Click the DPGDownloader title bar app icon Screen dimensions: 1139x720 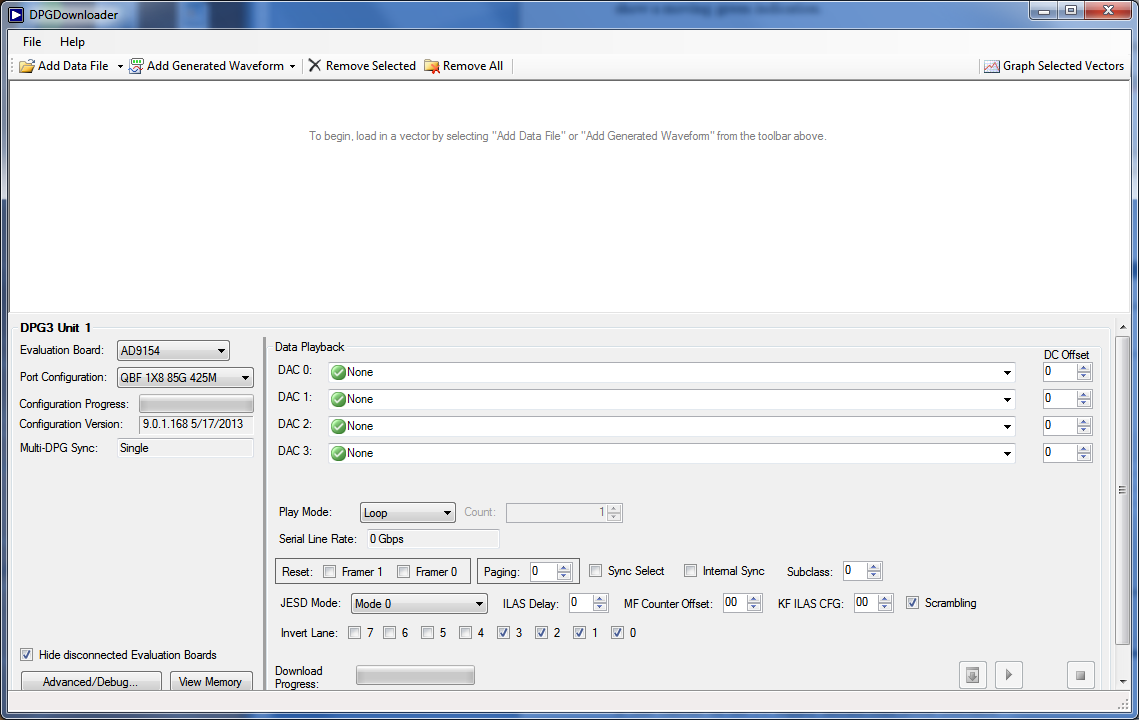[16, 15]
